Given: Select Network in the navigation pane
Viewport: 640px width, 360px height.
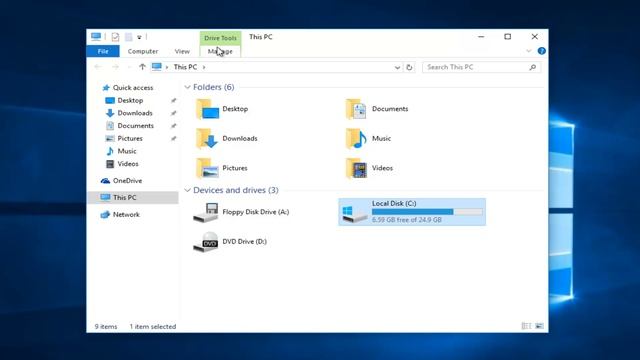Looking at the screenshot, I should 126,214.
